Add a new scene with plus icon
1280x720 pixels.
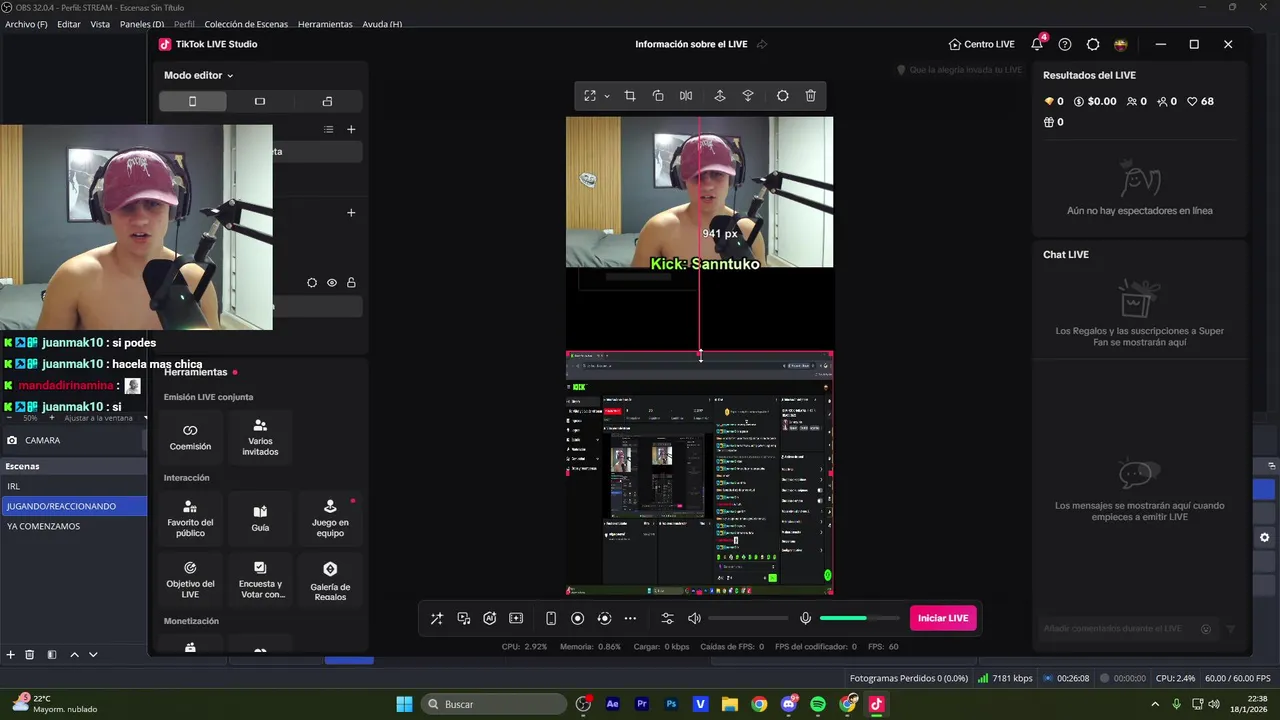point(351,129)
